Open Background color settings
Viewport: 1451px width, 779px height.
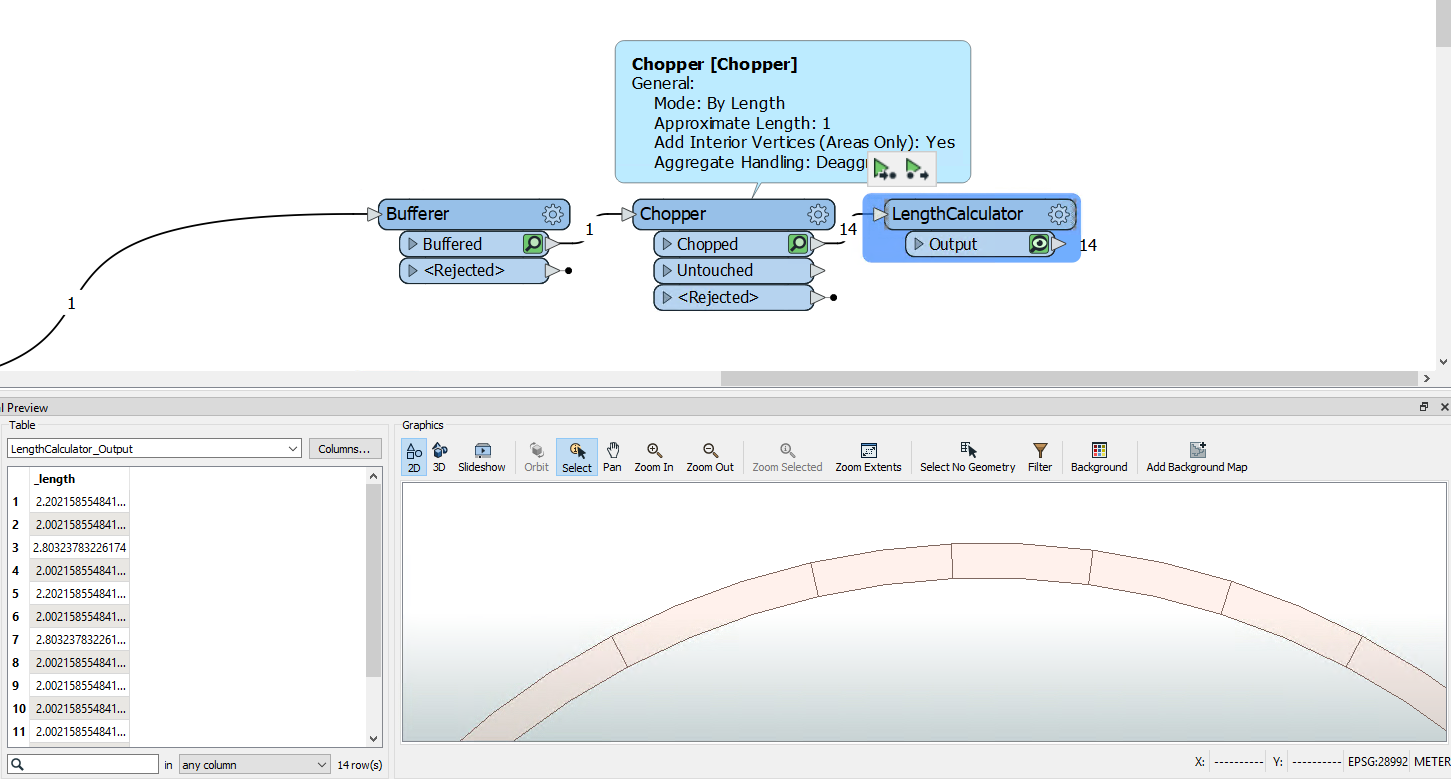(x=1099, y=457)
